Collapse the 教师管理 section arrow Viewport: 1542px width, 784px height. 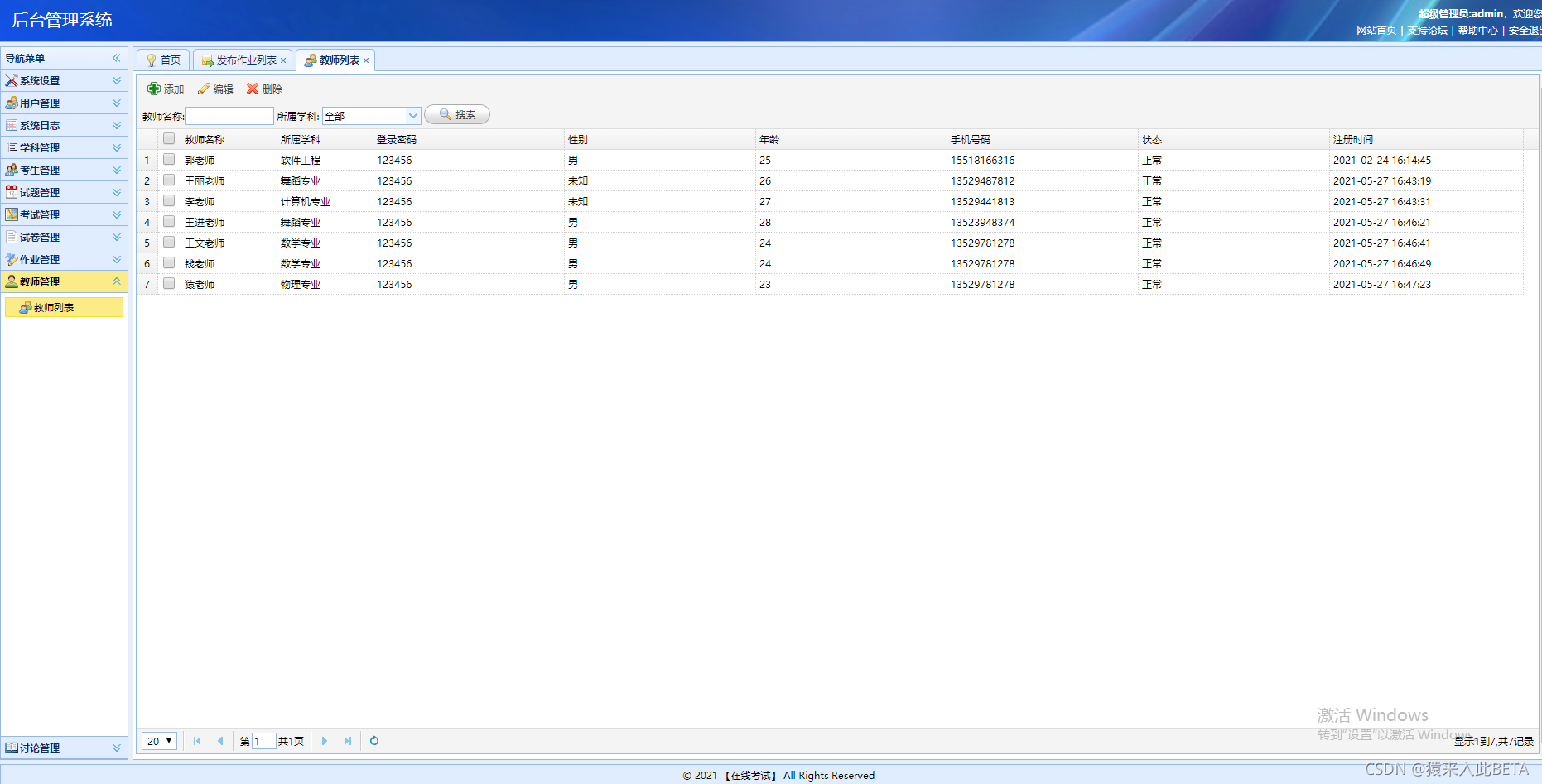(x=117, y=281)
